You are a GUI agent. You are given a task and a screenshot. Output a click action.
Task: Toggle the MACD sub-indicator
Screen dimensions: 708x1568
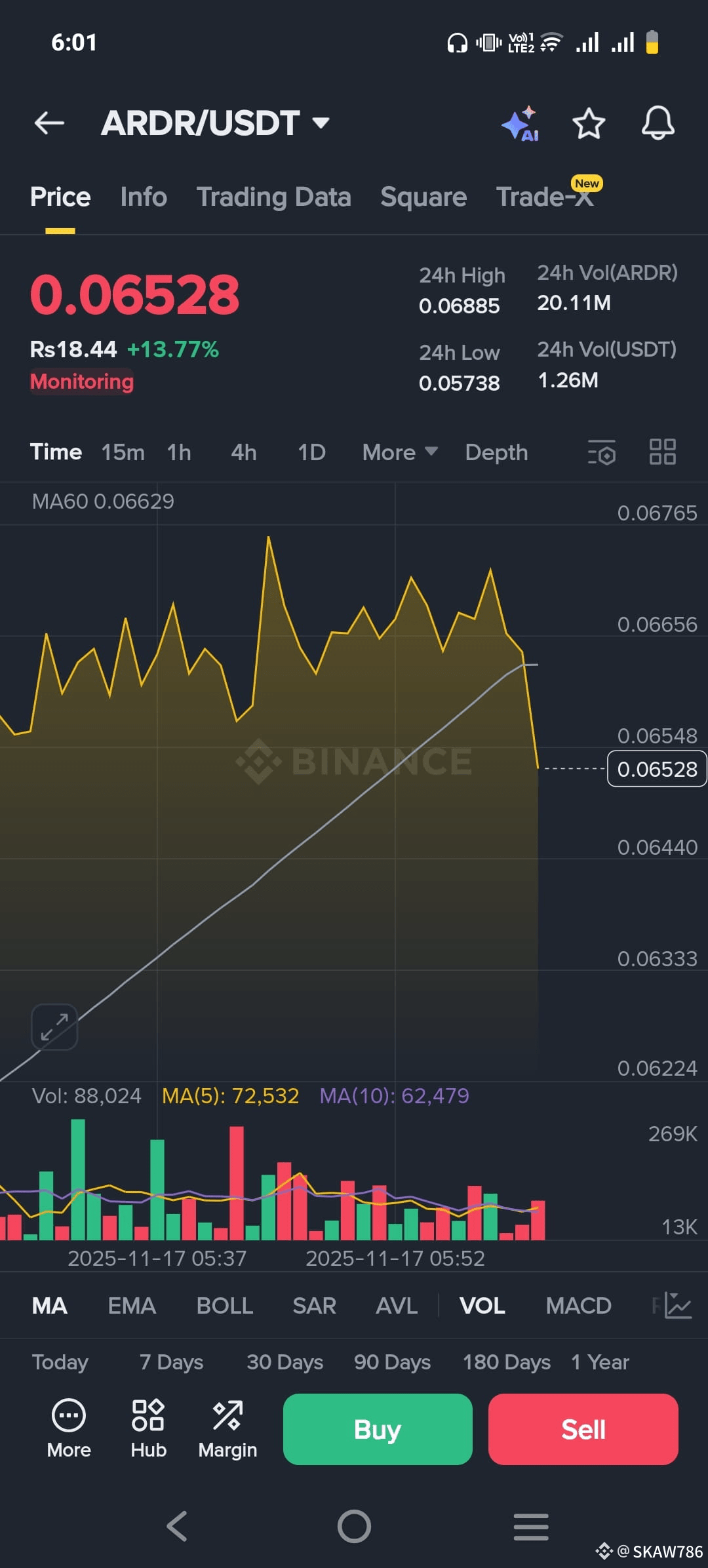(x=579, y=1305)
